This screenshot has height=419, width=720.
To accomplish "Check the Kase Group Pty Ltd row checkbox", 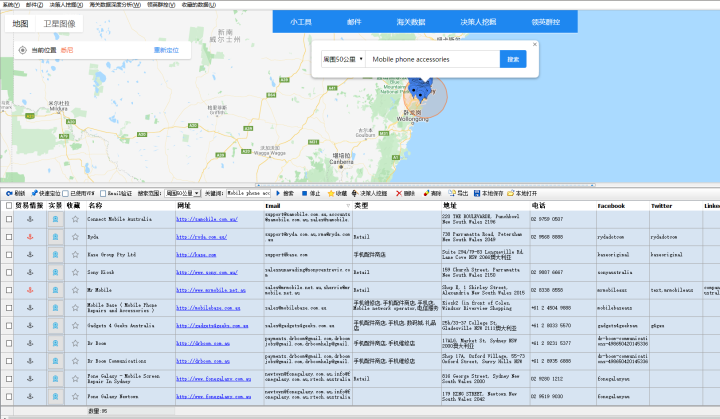I will click(9, 255).
